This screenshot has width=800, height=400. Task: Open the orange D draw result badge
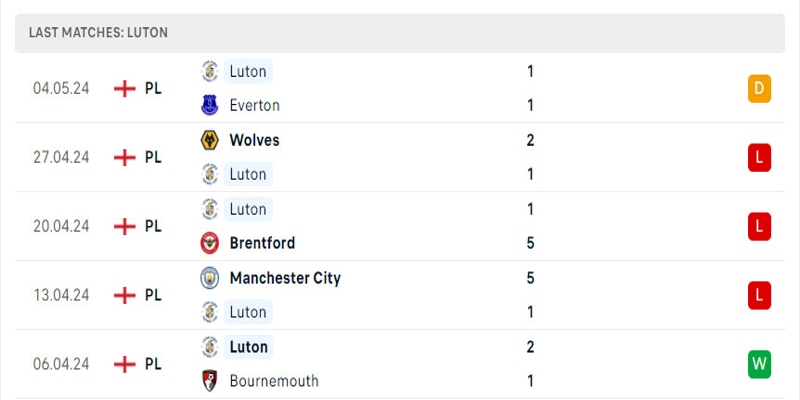click(759, 89)
